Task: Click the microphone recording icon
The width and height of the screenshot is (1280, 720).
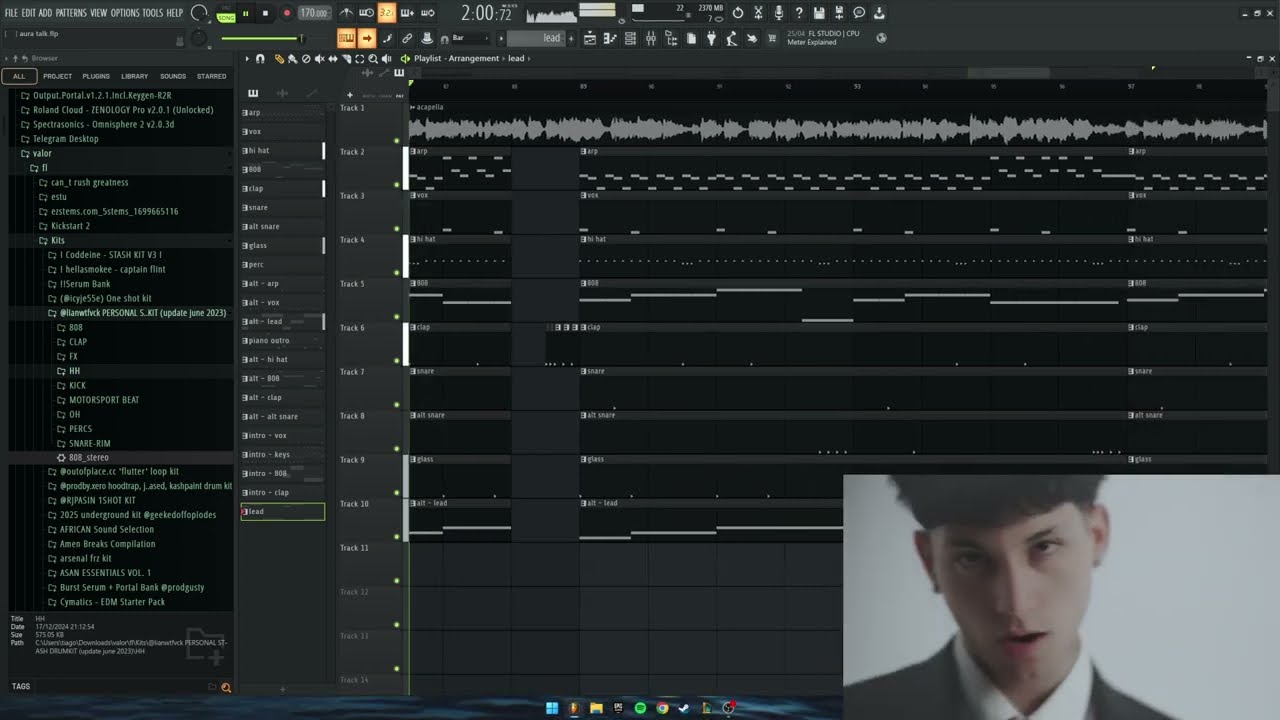Action: tap(778, 13)
